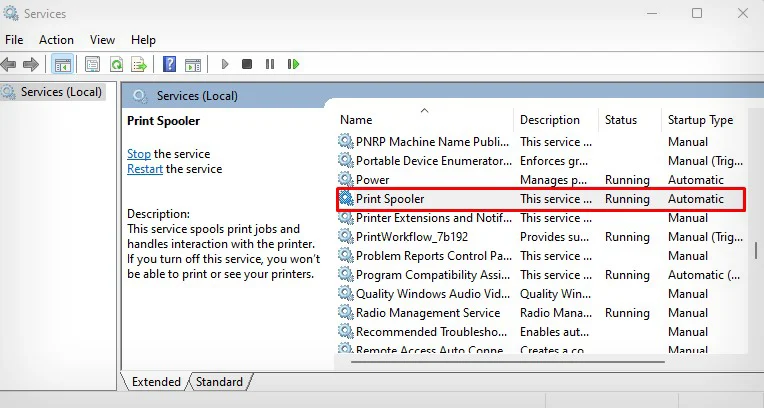Click gear icon of Power service
This screenshot has width=764, height=408.
pyautogui.click(x=346, y=179)
